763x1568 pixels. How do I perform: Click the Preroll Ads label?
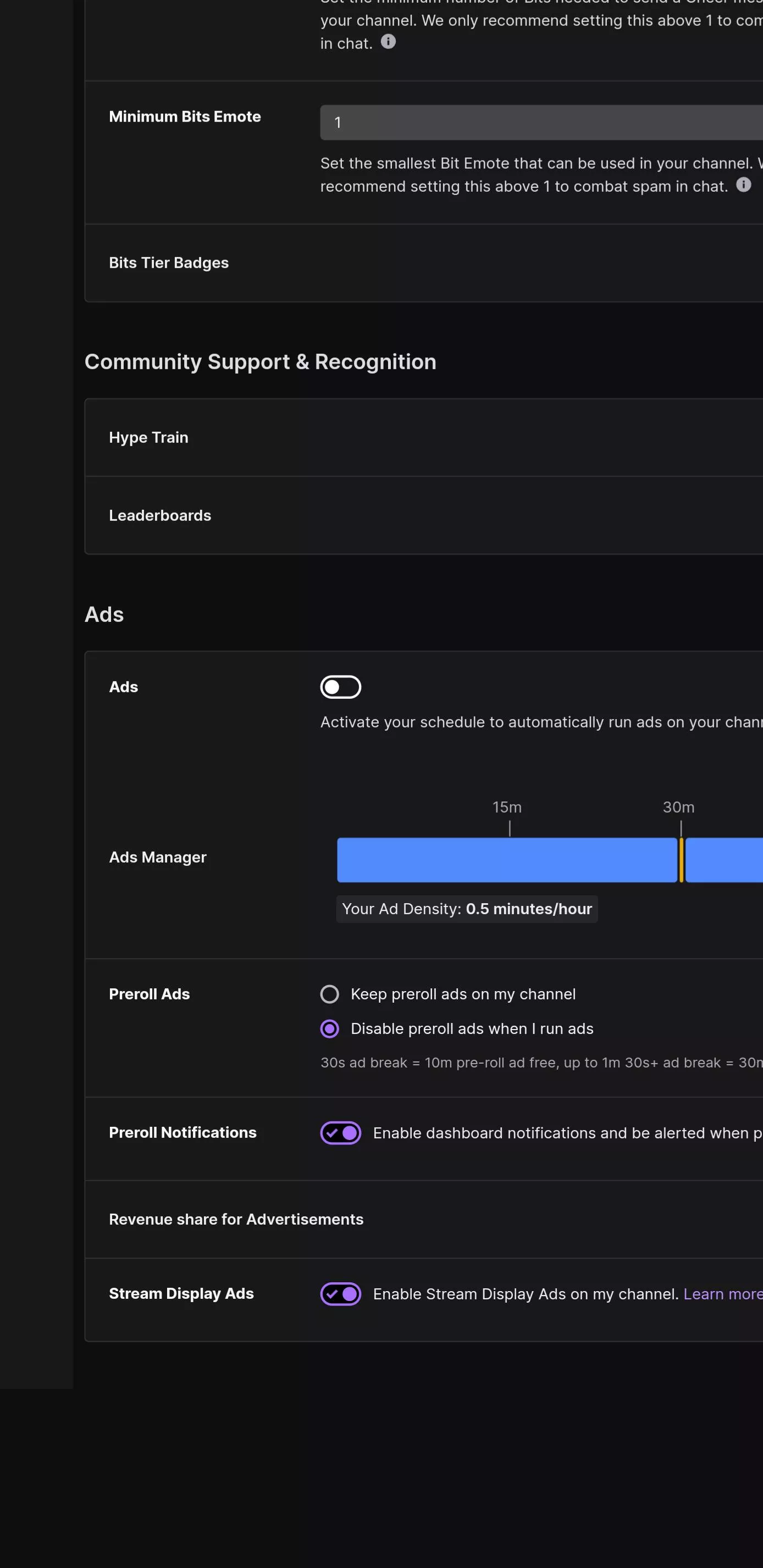click(149, 994)
